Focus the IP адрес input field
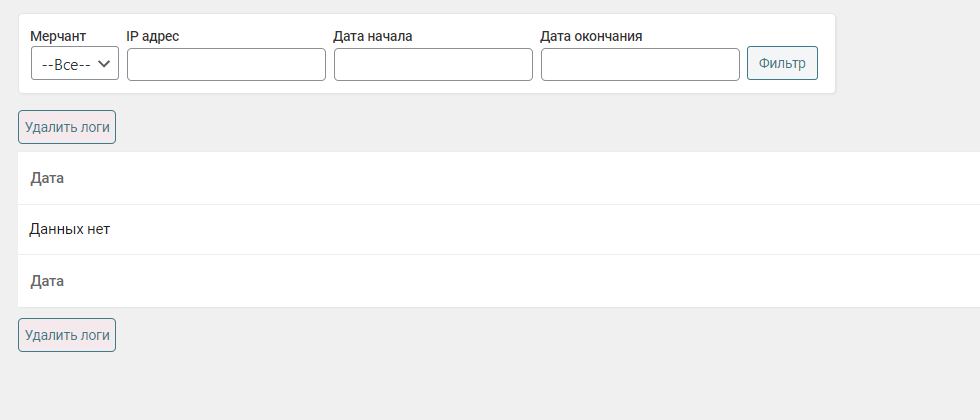The height and width of the screenshot is (420, 980). (x=226, y=64)
